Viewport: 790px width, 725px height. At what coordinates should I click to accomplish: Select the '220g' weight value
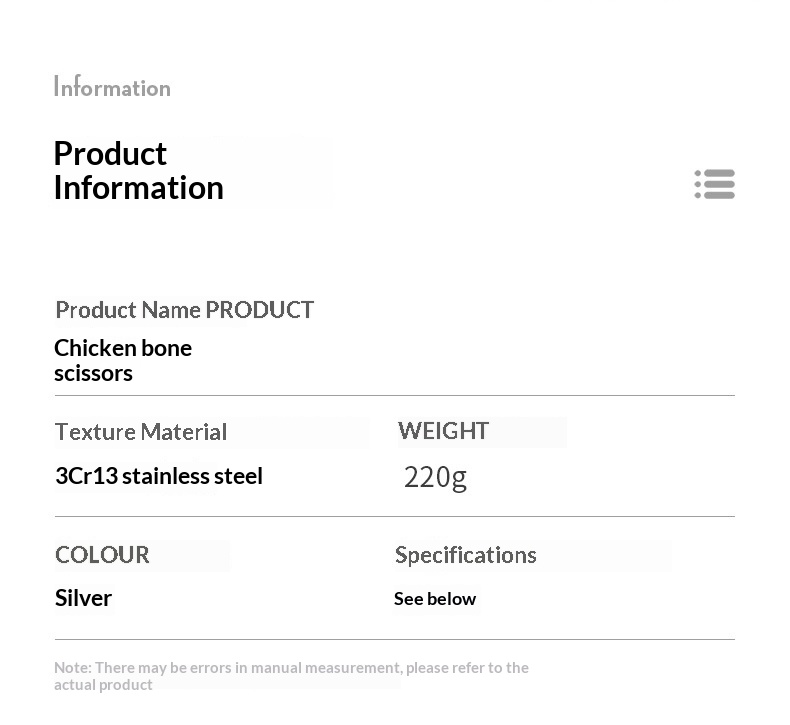click(435, 477)
